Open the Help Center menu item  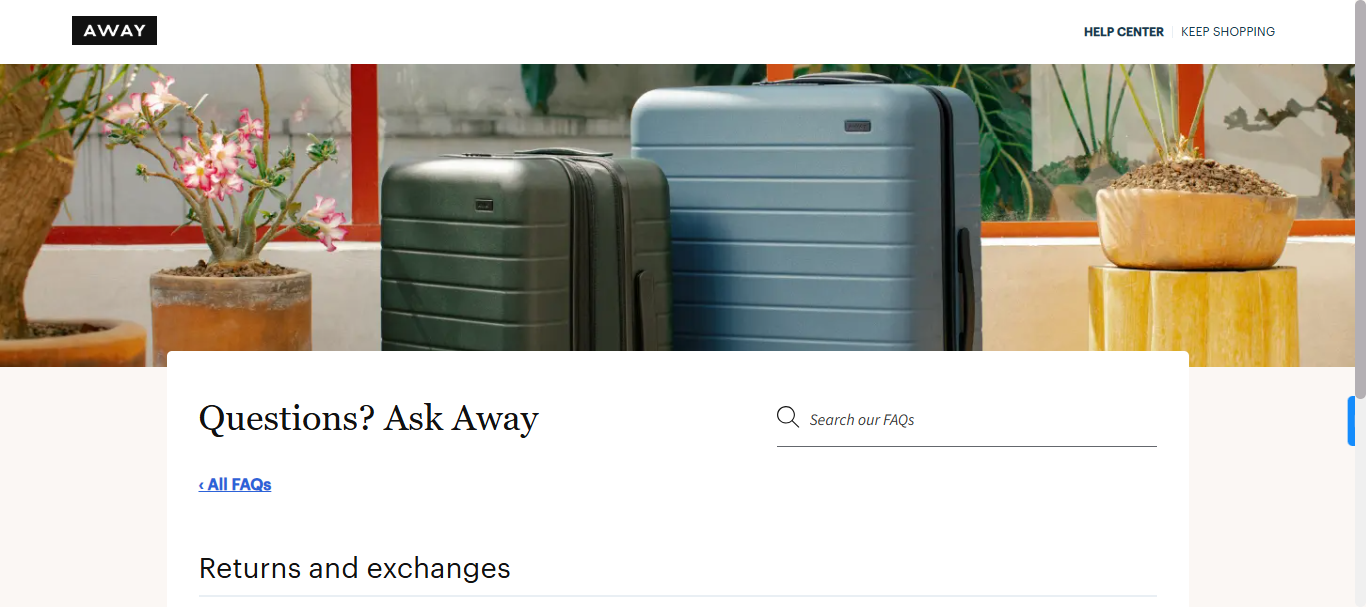click(x=1123, y=32)
